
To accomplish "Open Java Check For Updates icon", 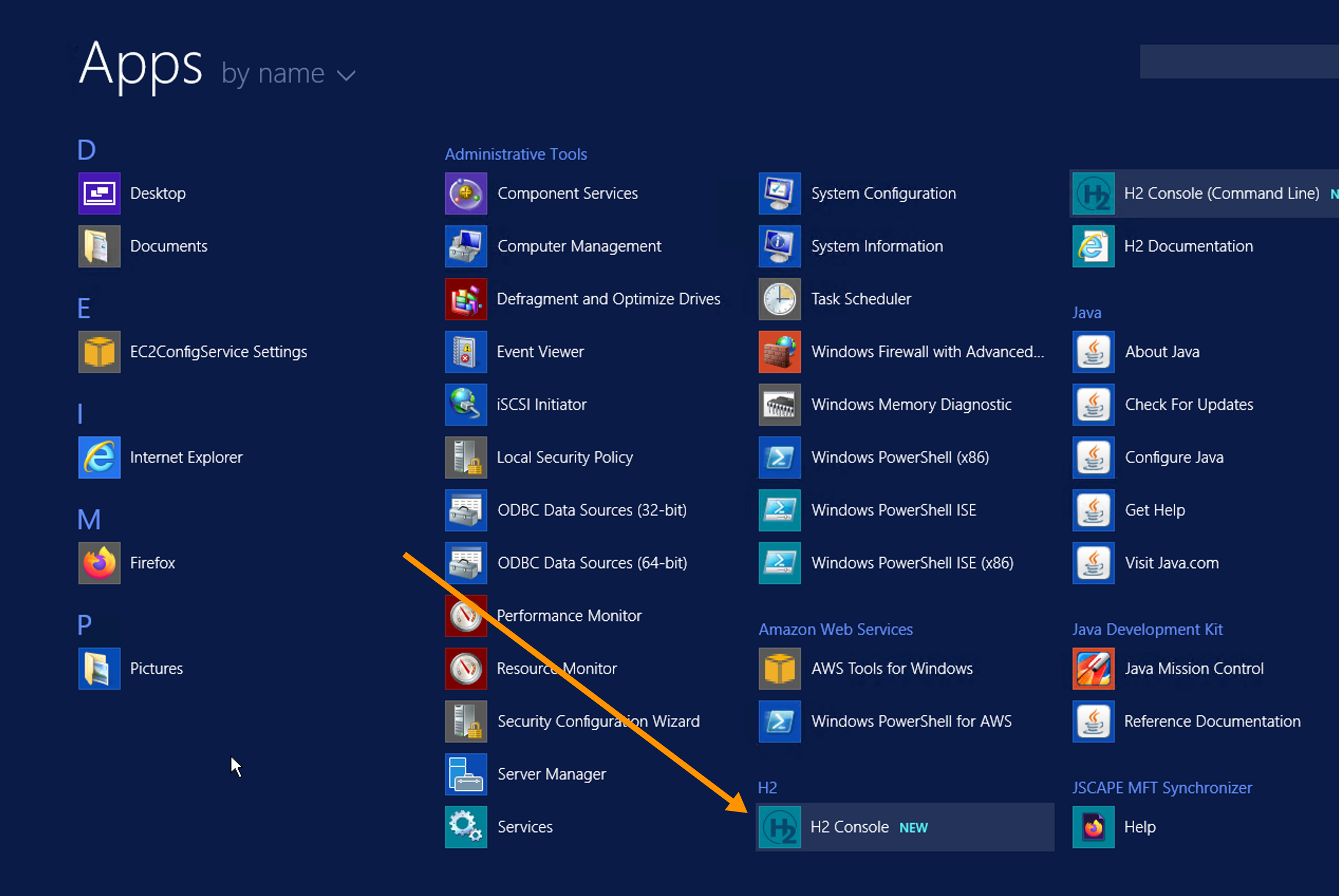I will (1093, 405).
